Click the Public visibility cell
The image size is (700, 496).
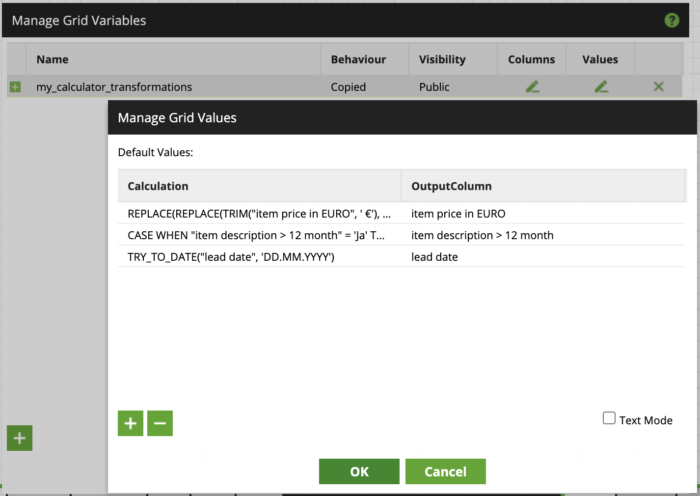pos(435,87)
